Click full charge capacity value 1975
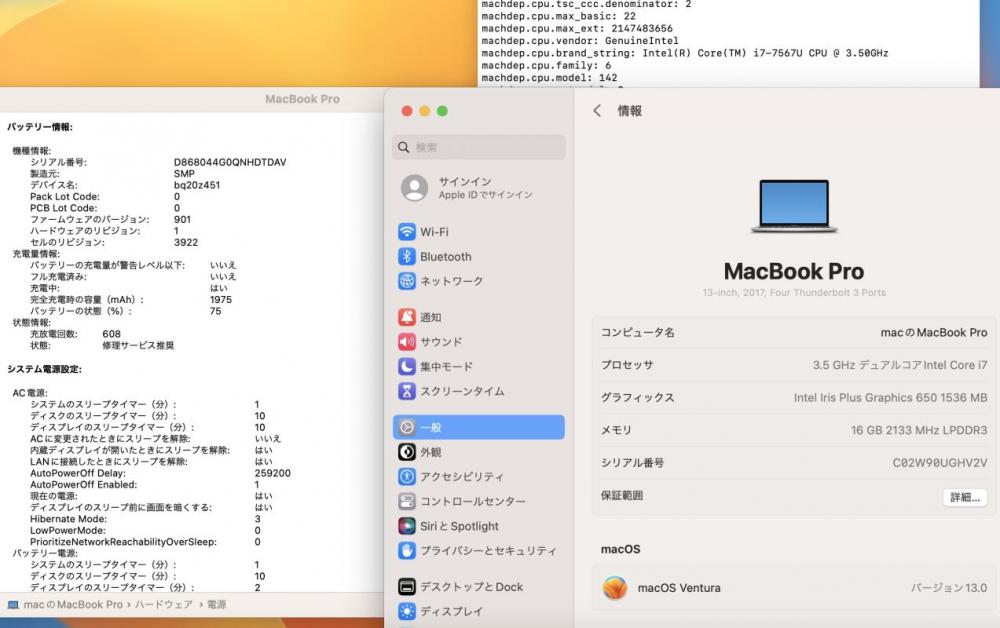 point(221,300)
